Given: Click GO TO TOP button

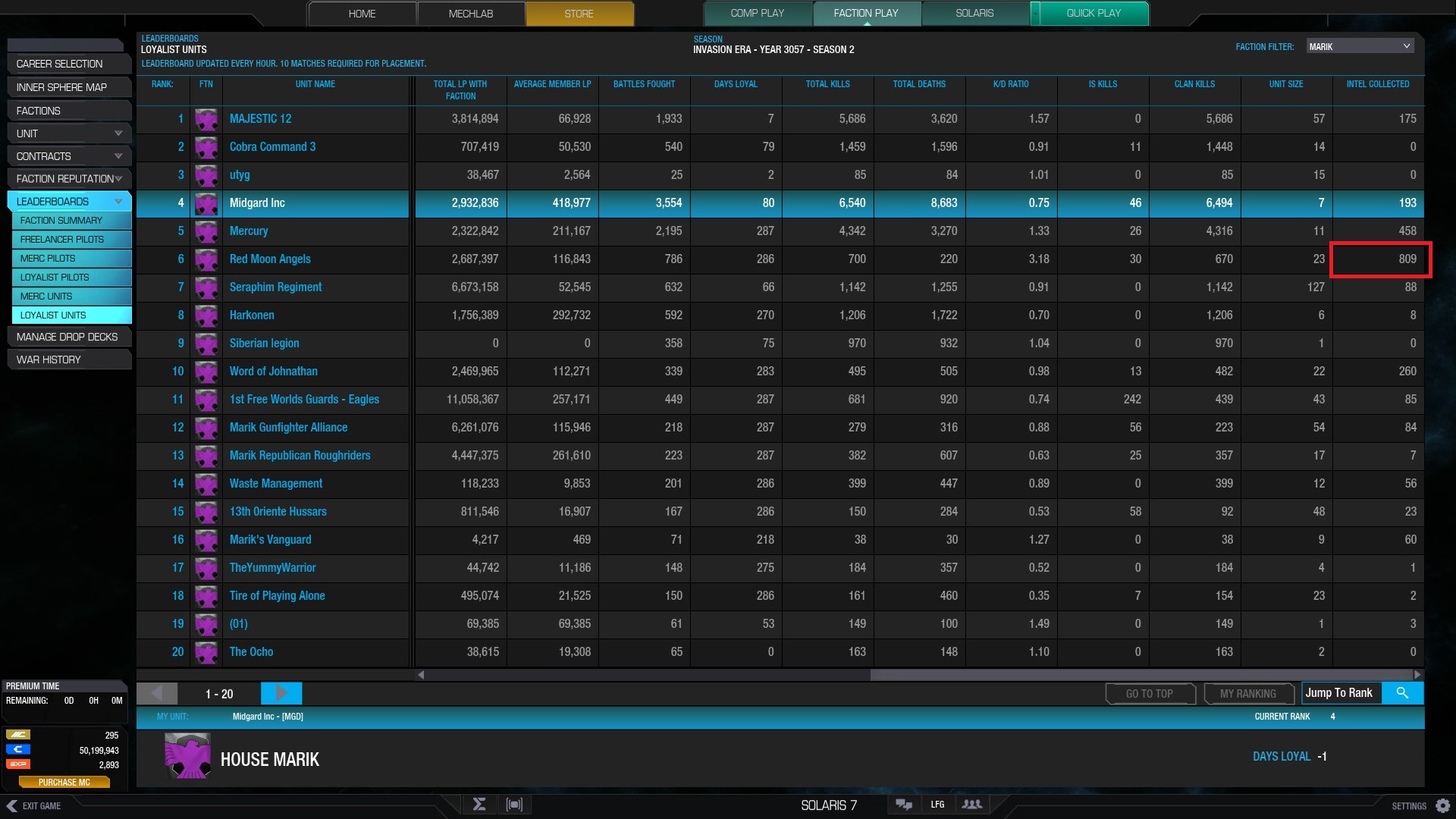Looking at the screenshot, I should (1150, 694).
